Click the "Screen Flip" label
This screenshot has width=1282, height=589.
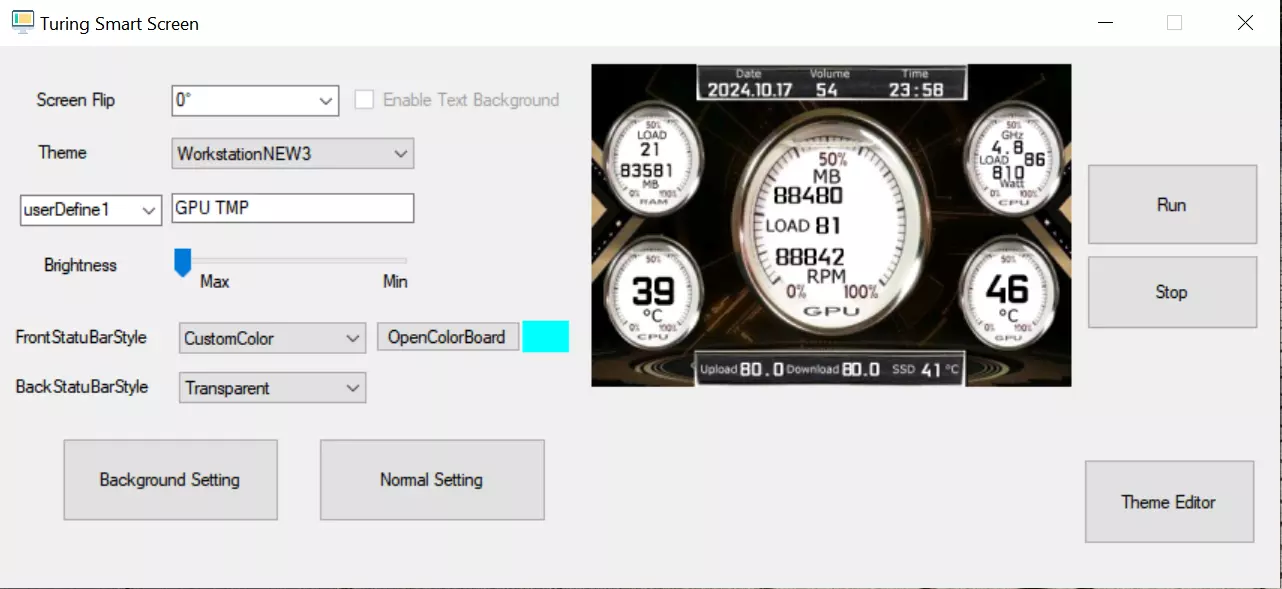pos(76,100)
